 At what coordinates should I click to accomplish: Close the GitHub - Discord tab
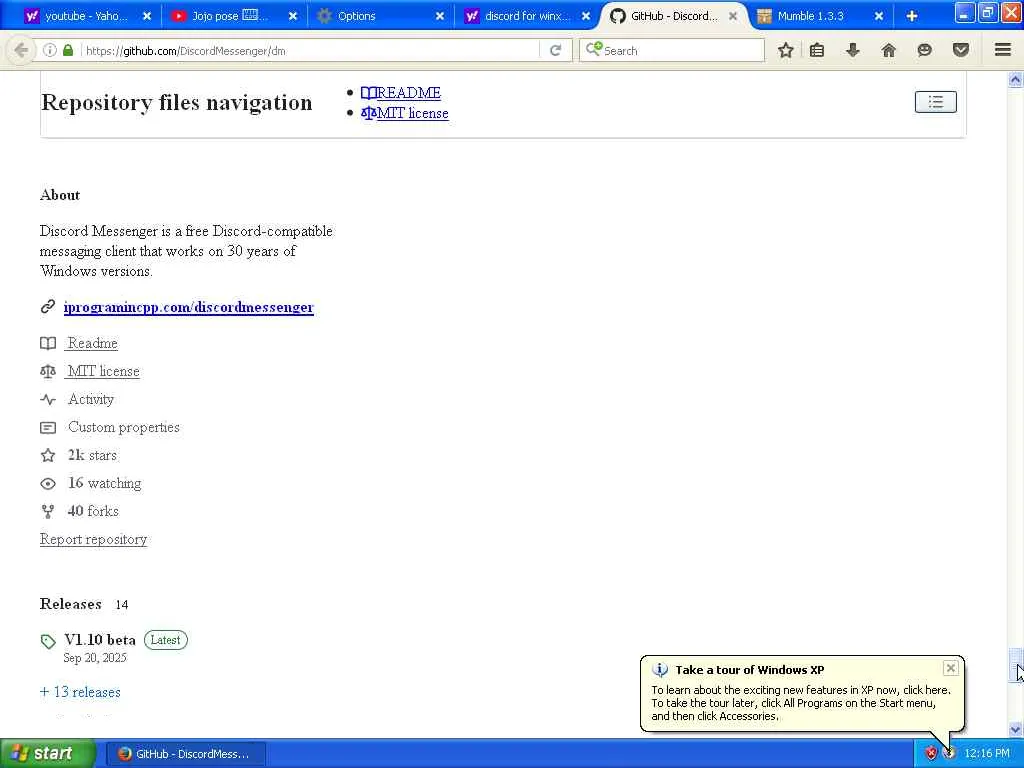coord(733,16)
